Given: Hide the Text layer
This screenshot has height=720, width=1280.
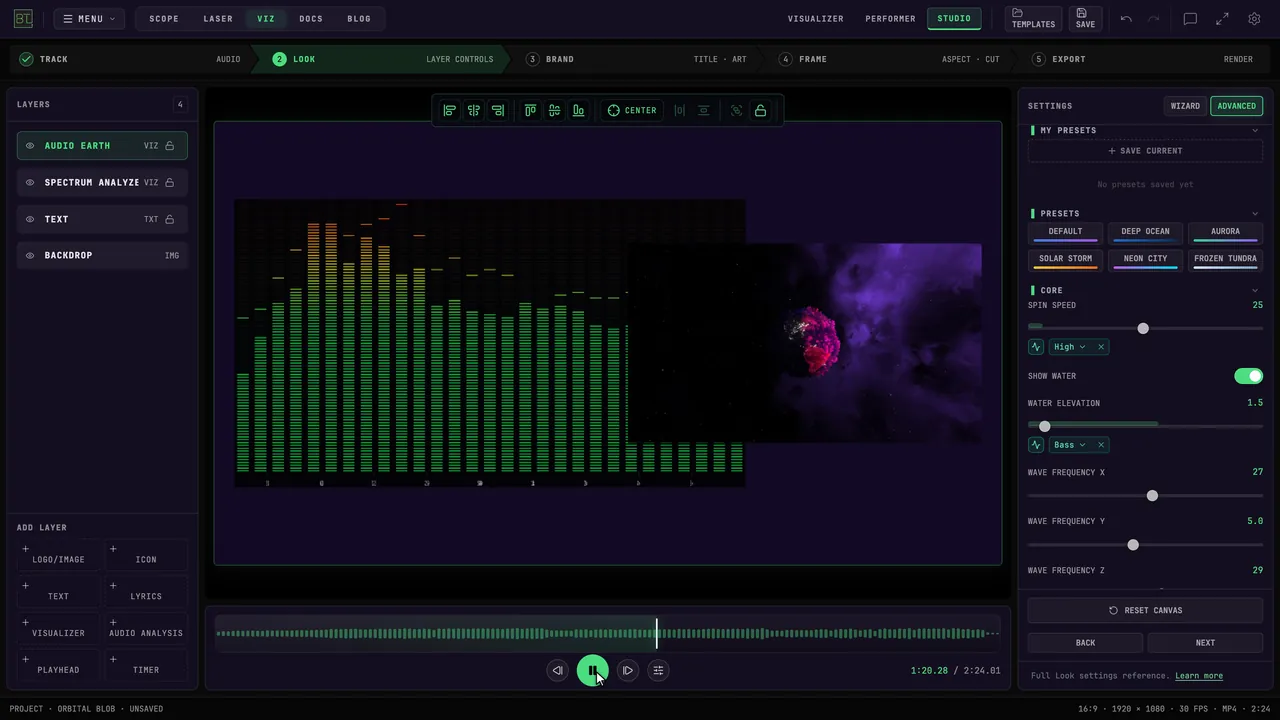Looking at the screenshot, I should [x=30, y=219].
